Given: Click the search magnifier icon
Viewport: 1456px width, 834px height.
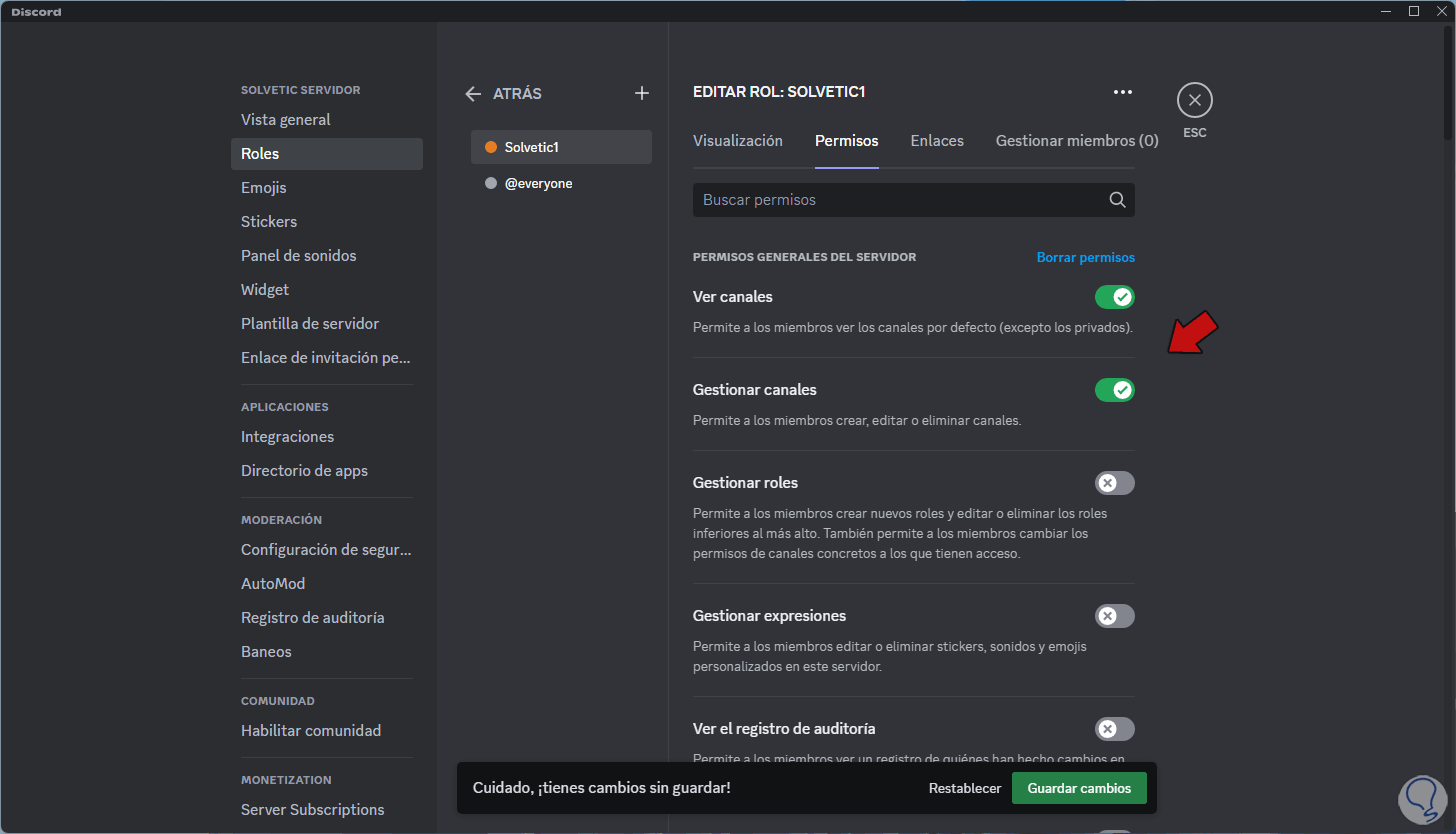Looking at the screenshot, I should 1117,200.
